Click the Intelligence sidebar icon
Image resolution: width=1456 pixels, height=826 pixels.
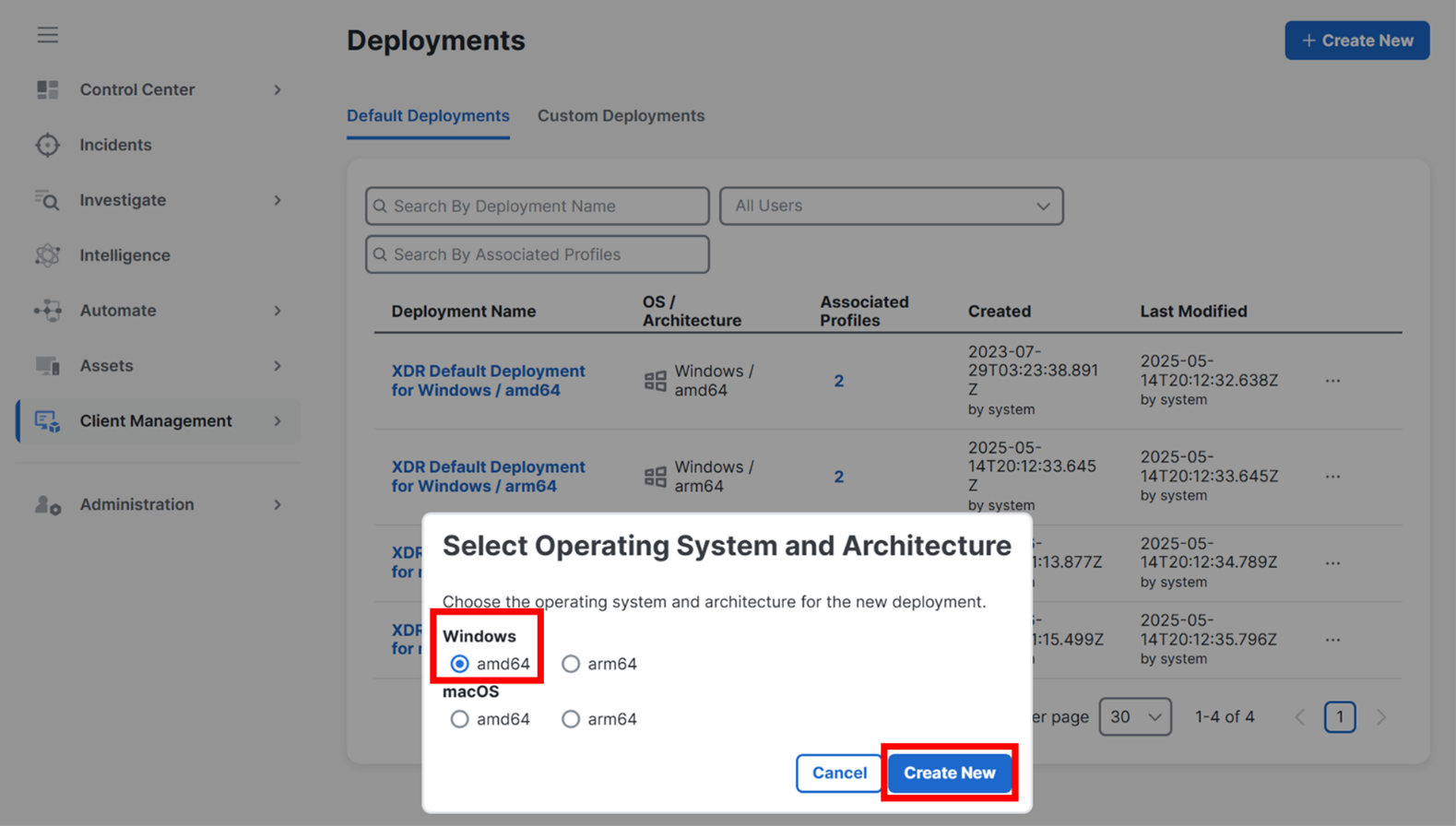point(47,255)
